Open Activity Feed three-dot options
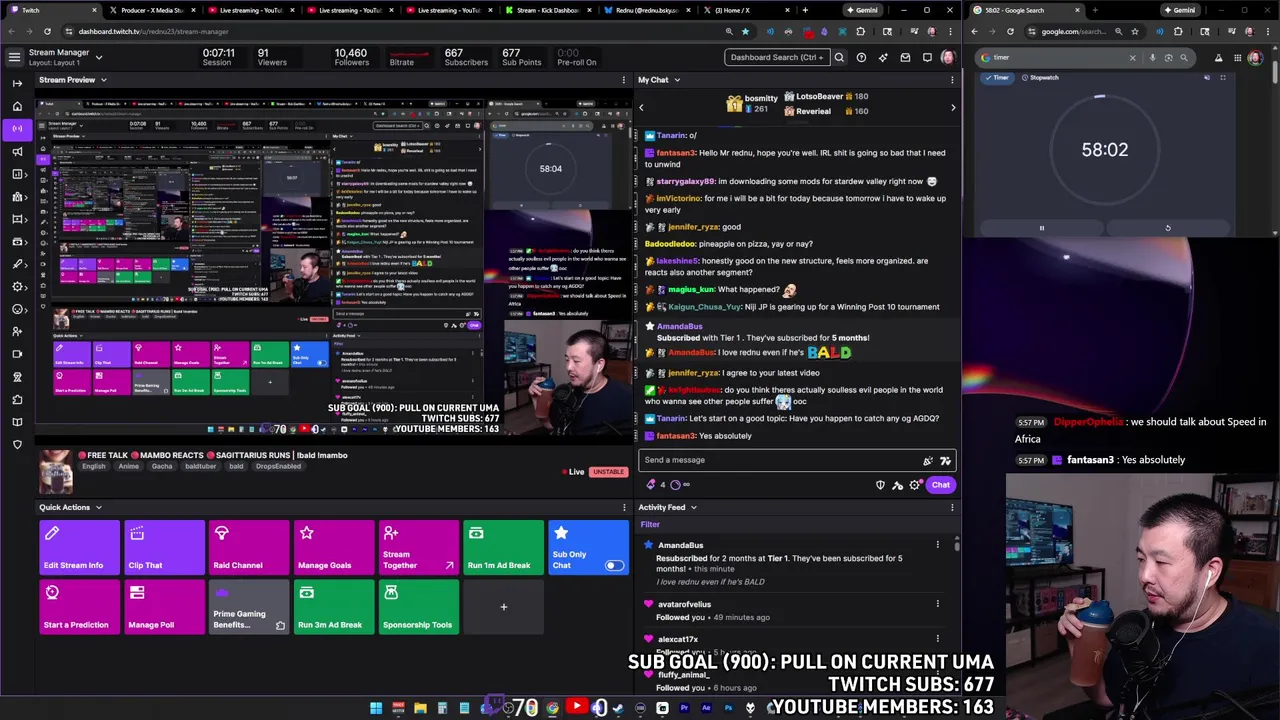This screenshot has width=1280, height=720. coord(952,507)
